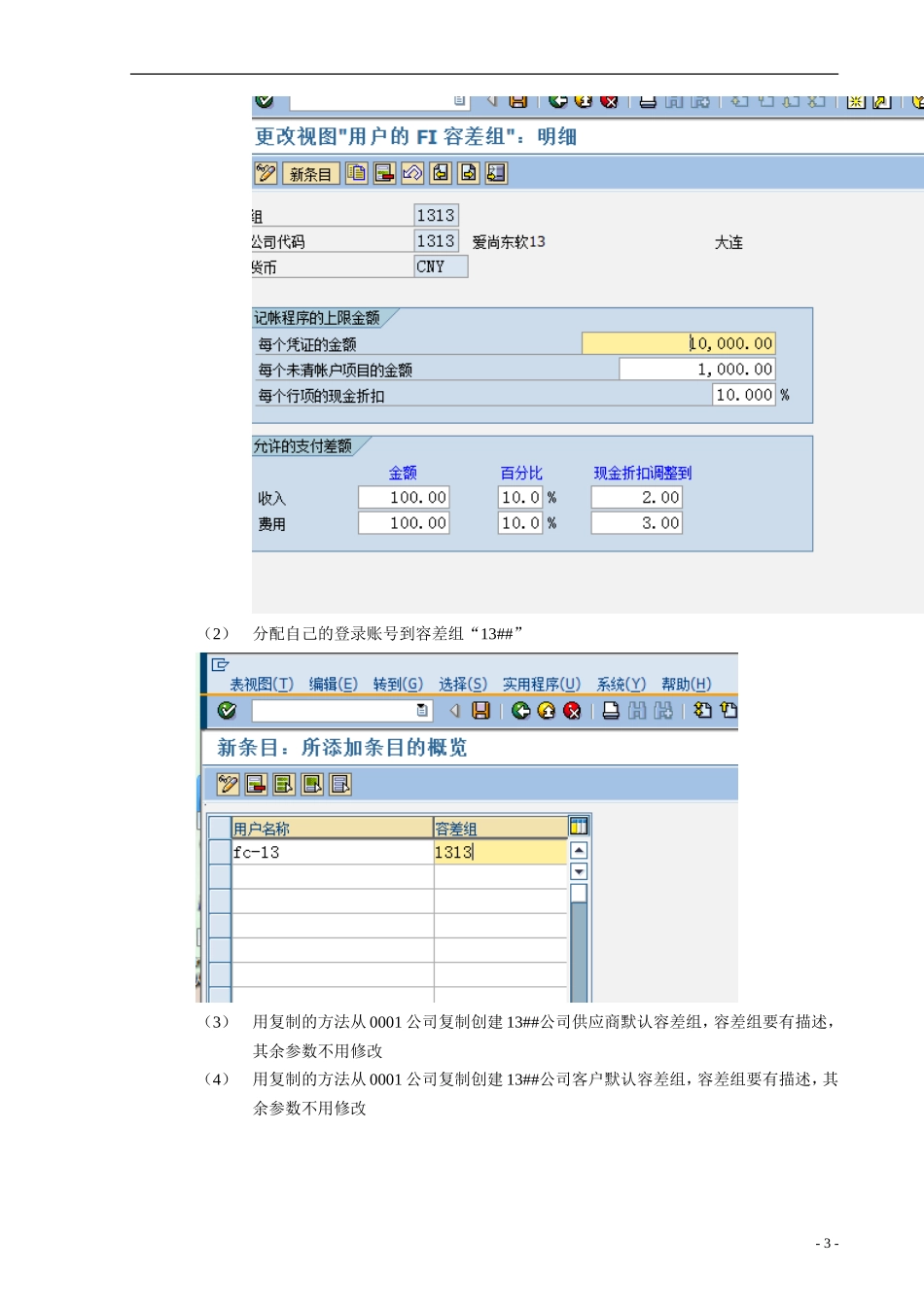Select the row selector beside fc-13

tap(220, 852)
